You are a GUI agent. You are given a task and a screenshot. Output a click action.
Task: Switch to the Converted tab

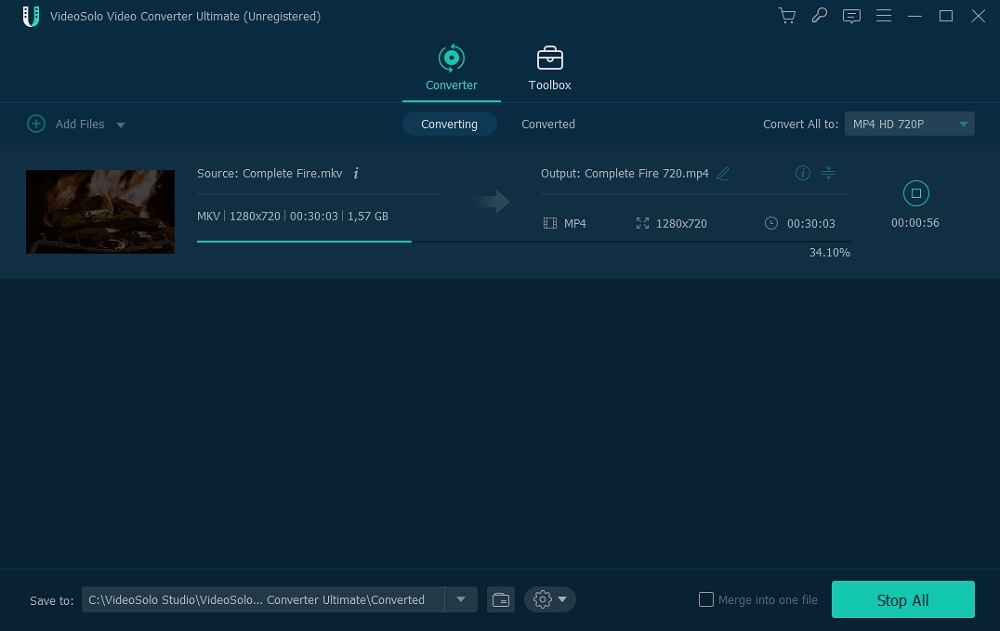click(548, 124)
